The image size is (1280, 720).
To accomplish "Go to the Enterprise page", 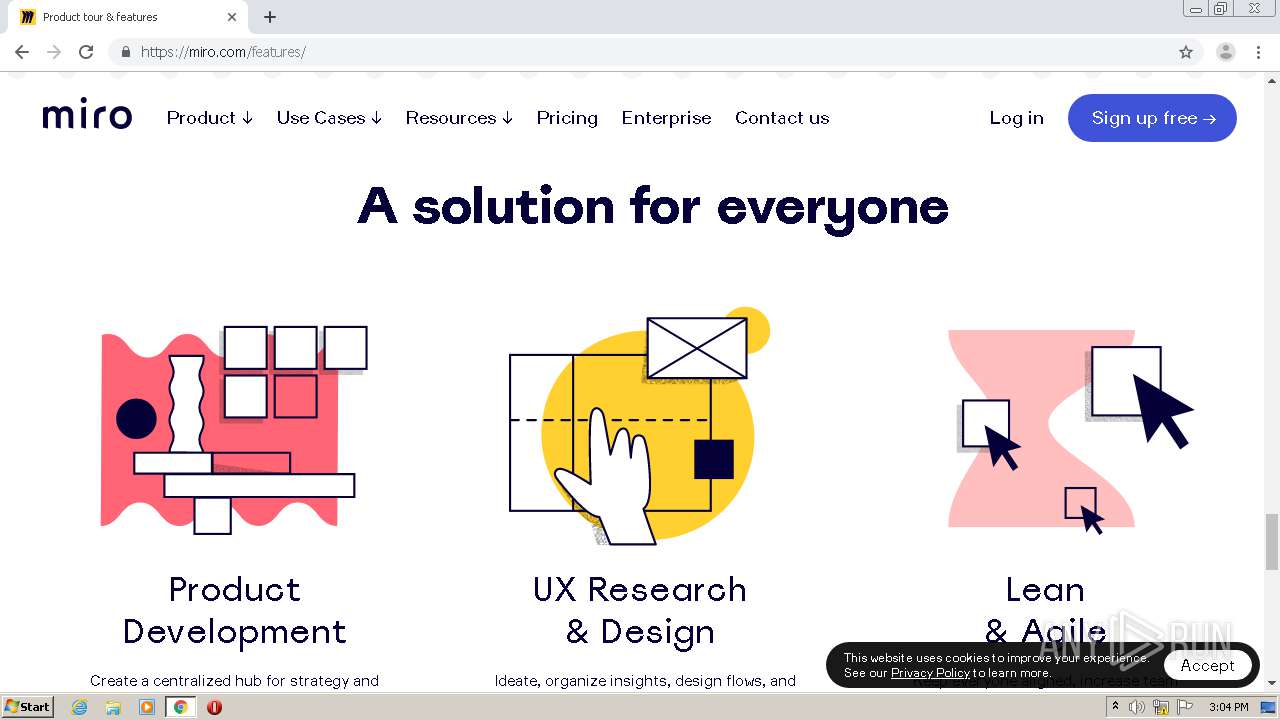I will click(x=666, y=118).
